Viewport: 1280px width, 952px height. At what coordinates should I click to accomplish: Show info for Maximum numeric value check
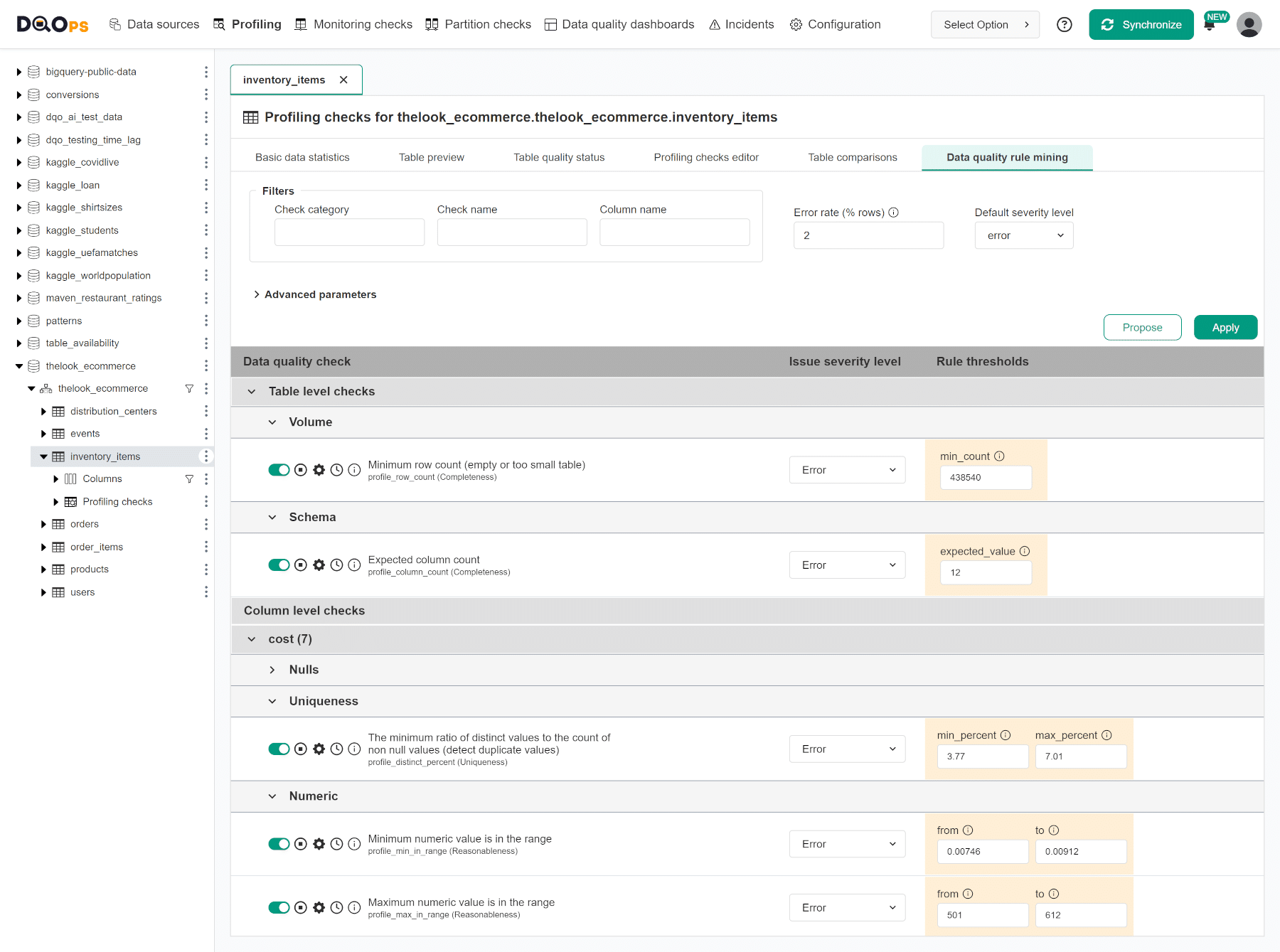354,908
